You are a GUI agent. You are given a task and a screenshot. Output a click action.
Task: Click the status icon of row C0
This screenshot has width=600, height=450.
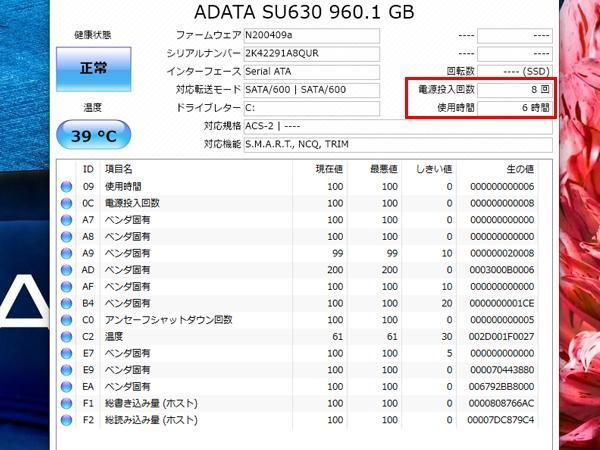point(66,320)
